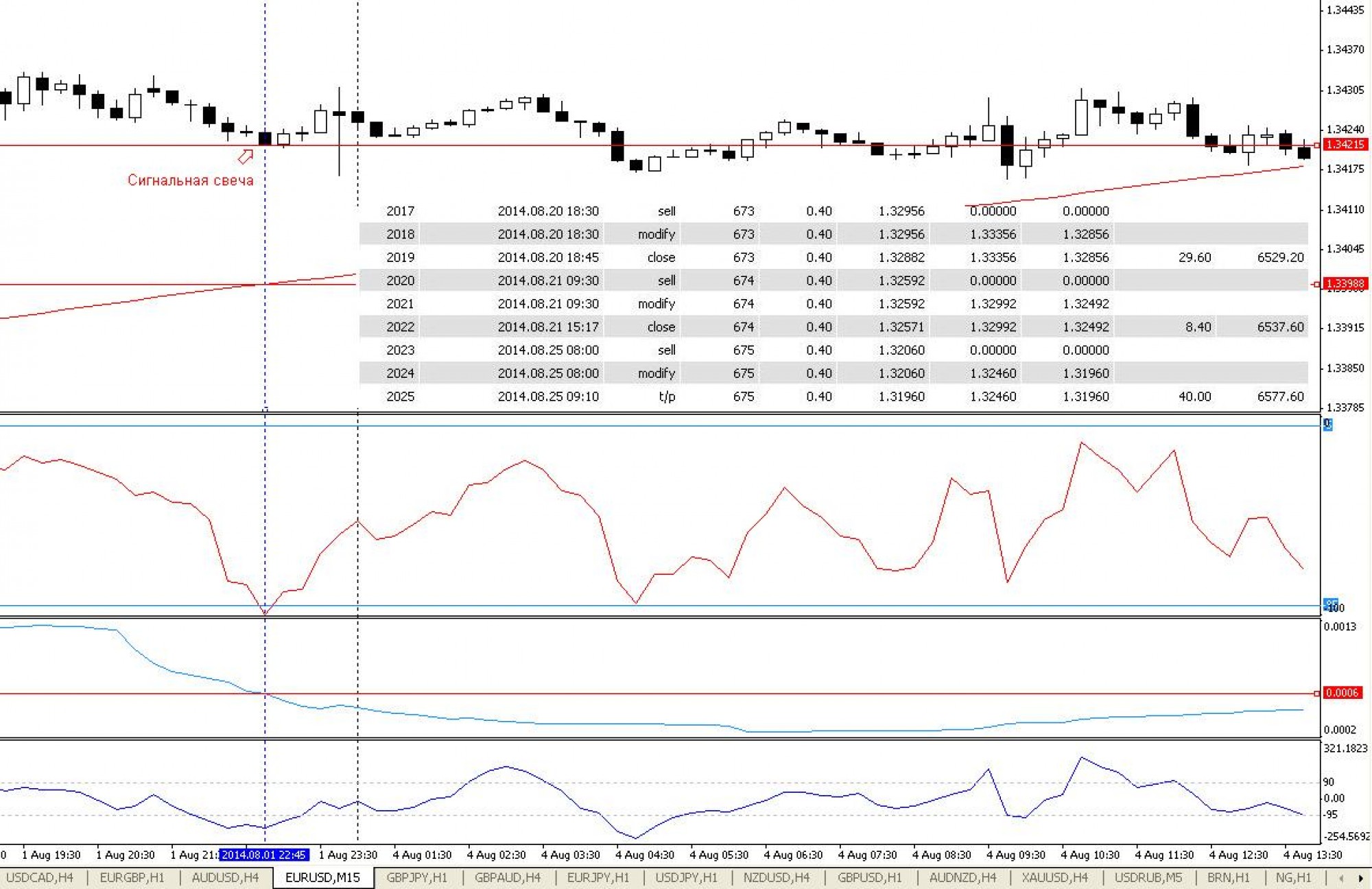Image resolution: width=1372 pixels, height=889 pixels.
Task: Click the red 1.33988 price level tag
Action: tap(1345, 283)
